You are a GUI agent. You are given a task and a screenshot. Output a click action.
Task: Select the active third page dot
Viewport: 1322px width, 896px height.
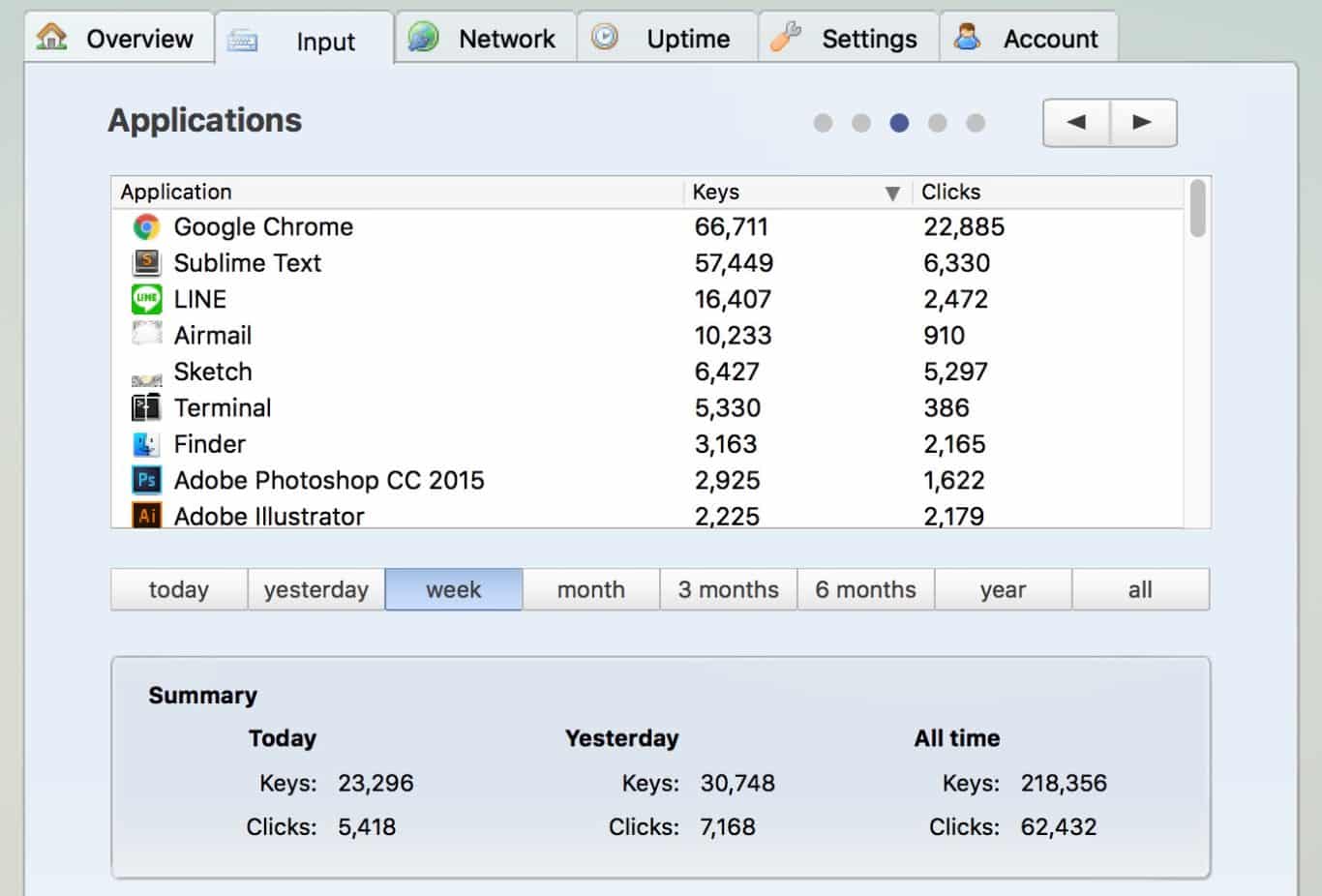[899, 123]
